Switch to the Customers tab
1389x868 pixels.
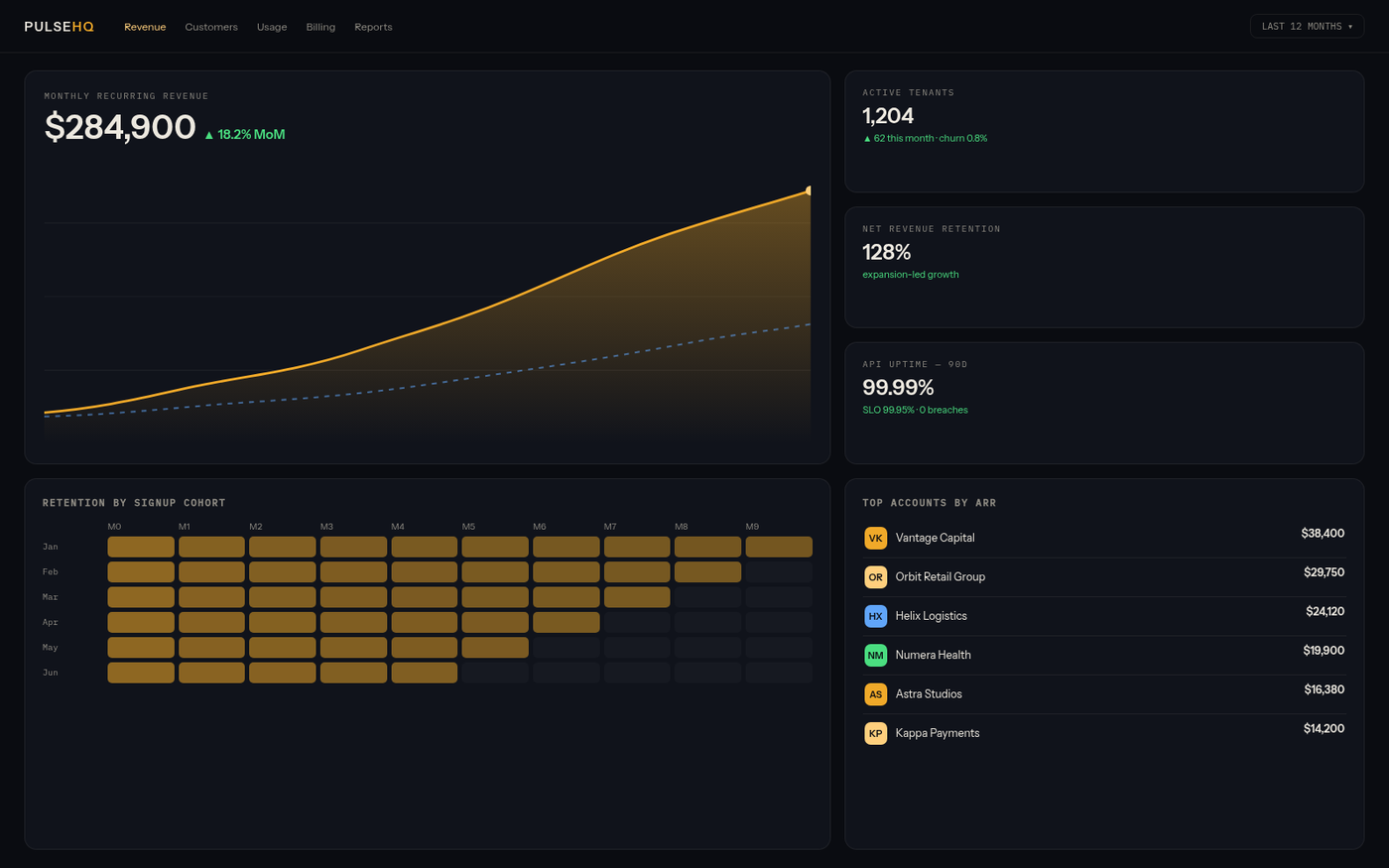pyautogui.click(x=211, y=27)
